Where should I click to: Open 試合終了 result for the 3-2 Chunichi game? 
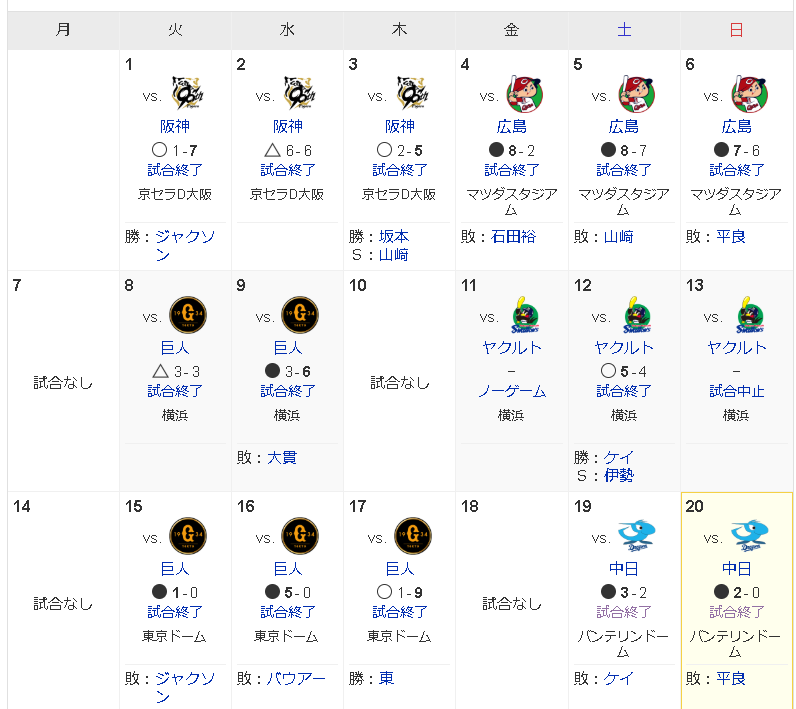pyautogui.click(x=623, y=613)
